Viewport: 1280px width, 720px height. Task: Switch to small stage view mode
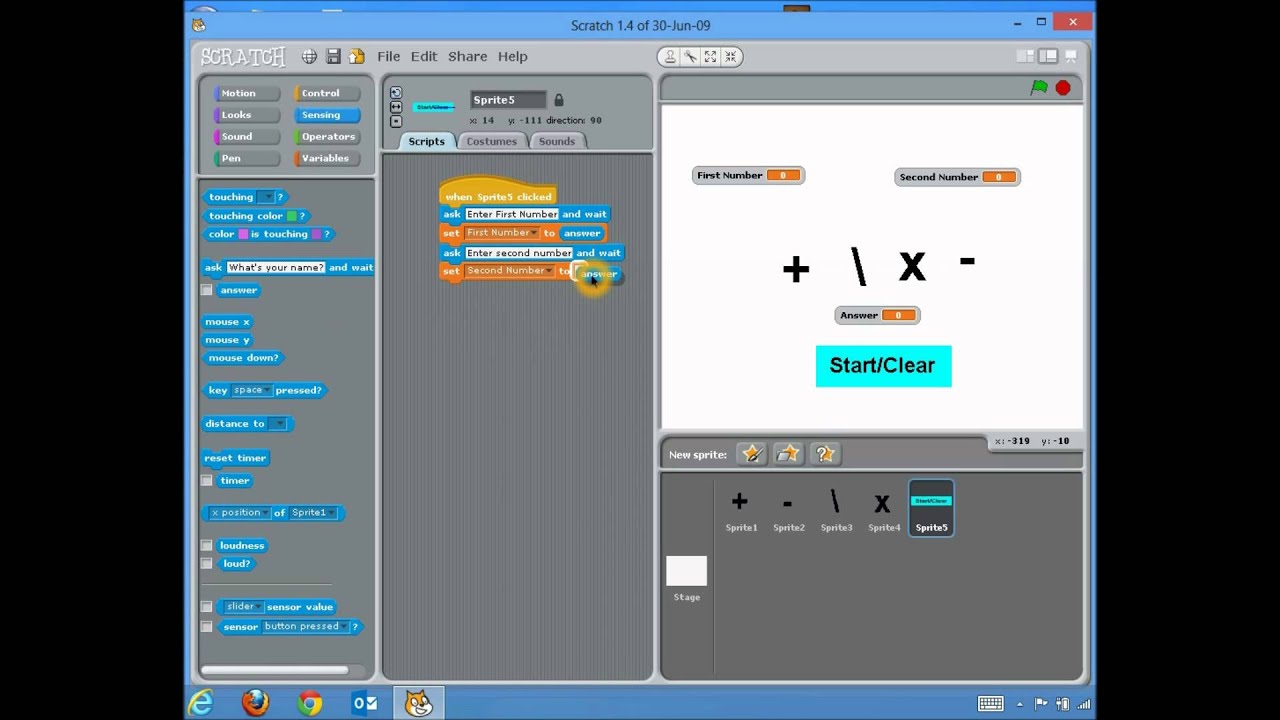1025,57
